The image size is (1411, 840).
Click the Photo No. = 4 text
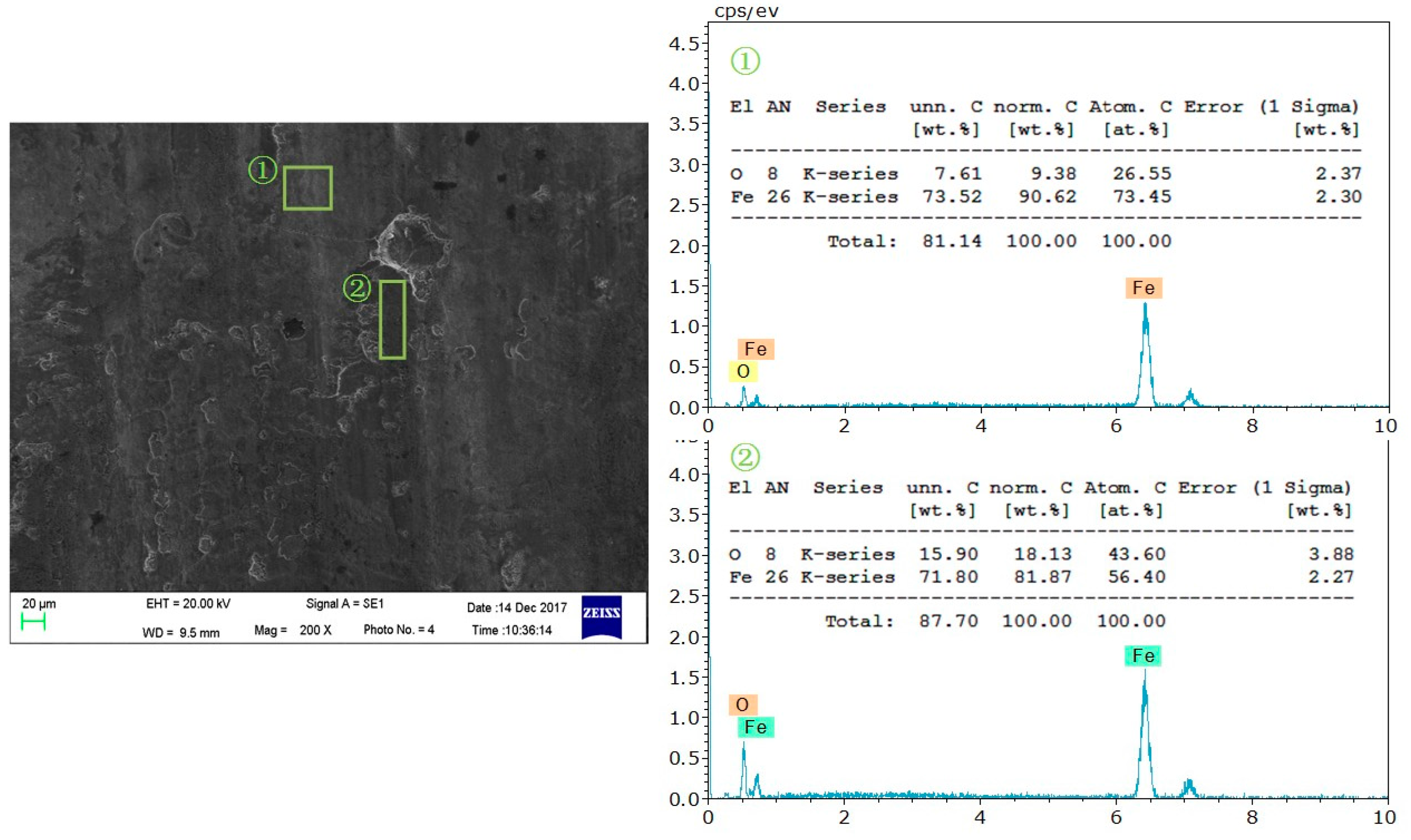399,629
